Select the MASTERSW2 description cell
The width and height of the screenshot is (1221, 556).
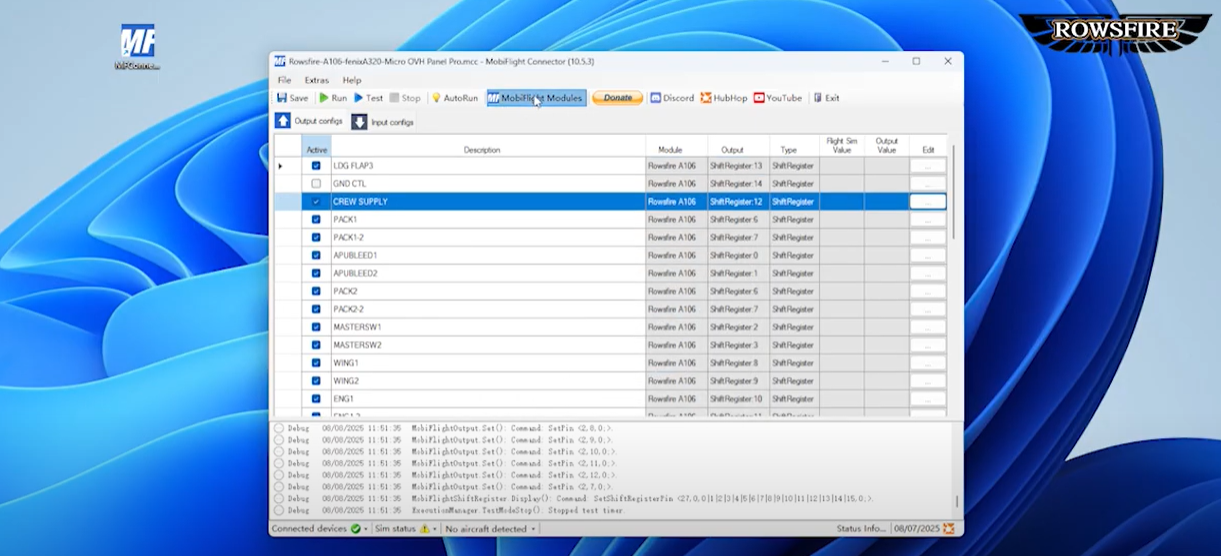coord(488,346)
